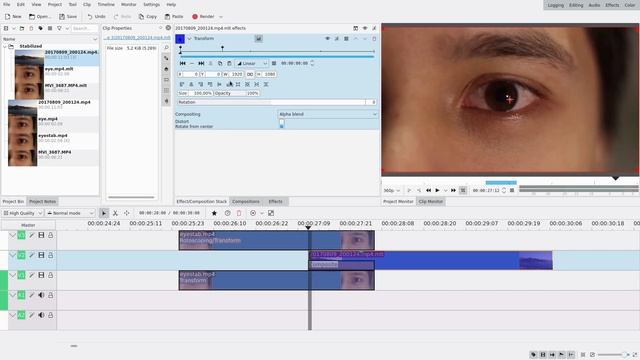Click the Rotation slider bar

(x=276, y=102)
